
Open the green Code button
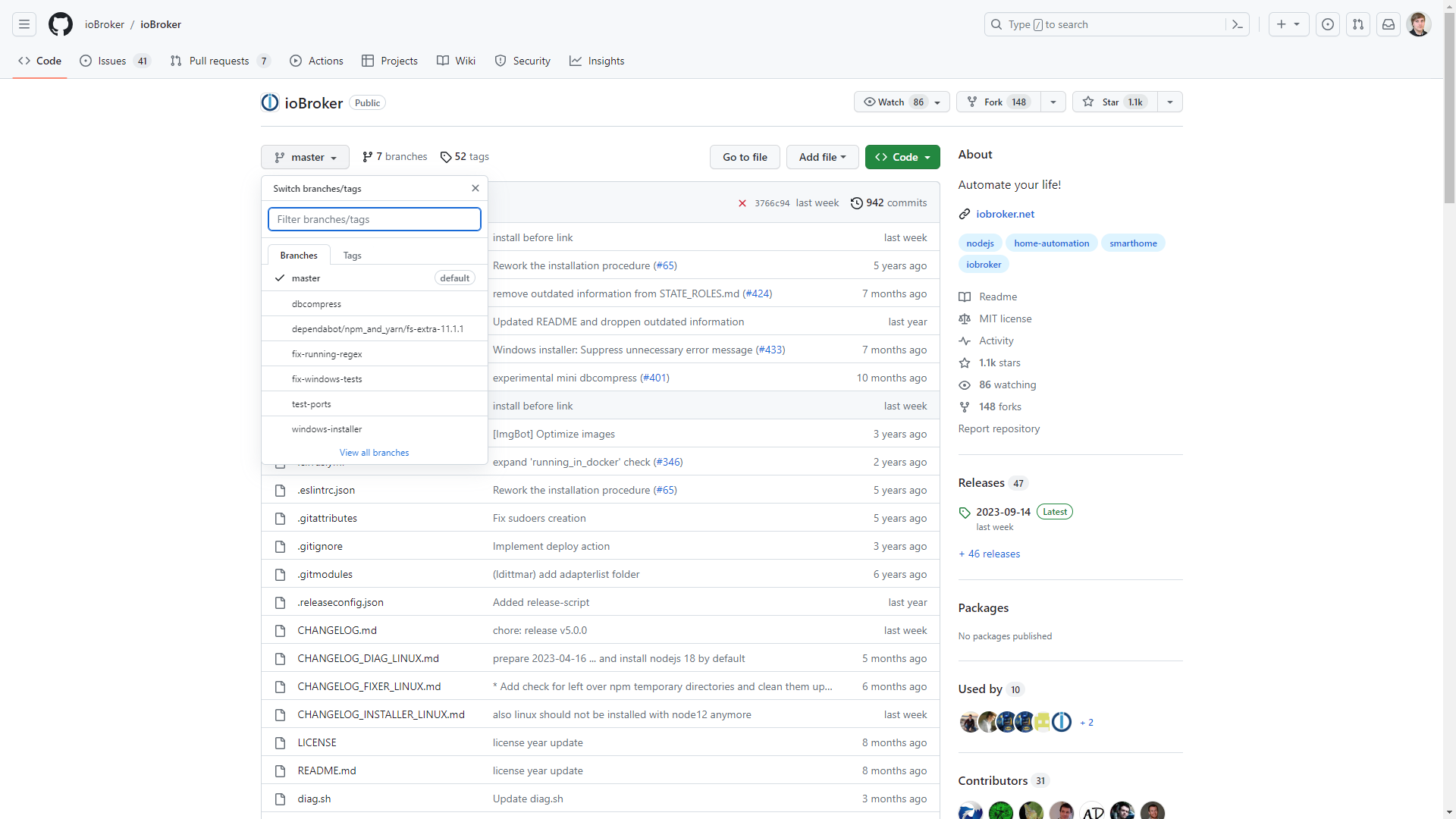pyautogui.click(x=902, y=157)
